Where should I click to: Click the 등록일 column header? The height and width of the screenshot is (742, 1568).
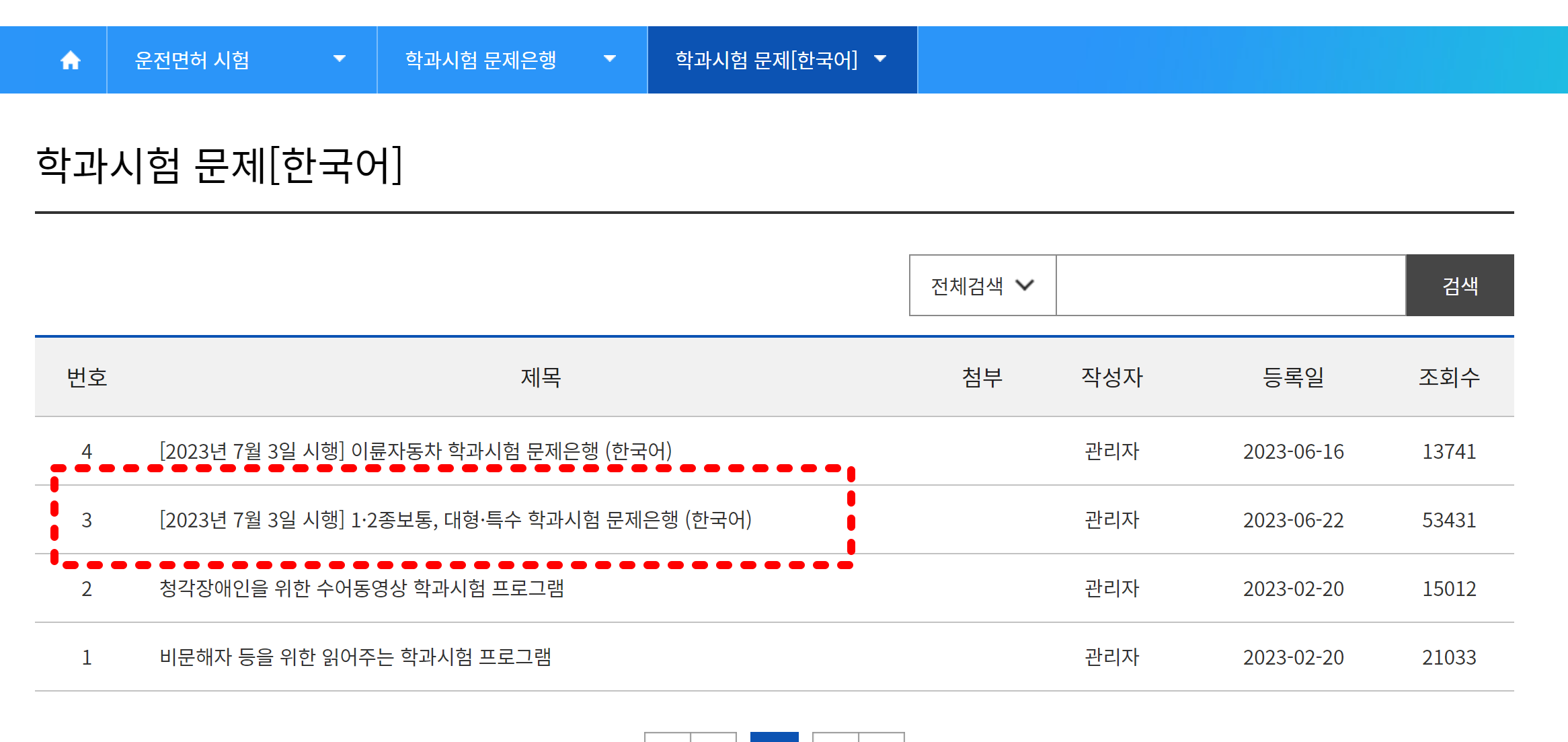click(1293, 377)
